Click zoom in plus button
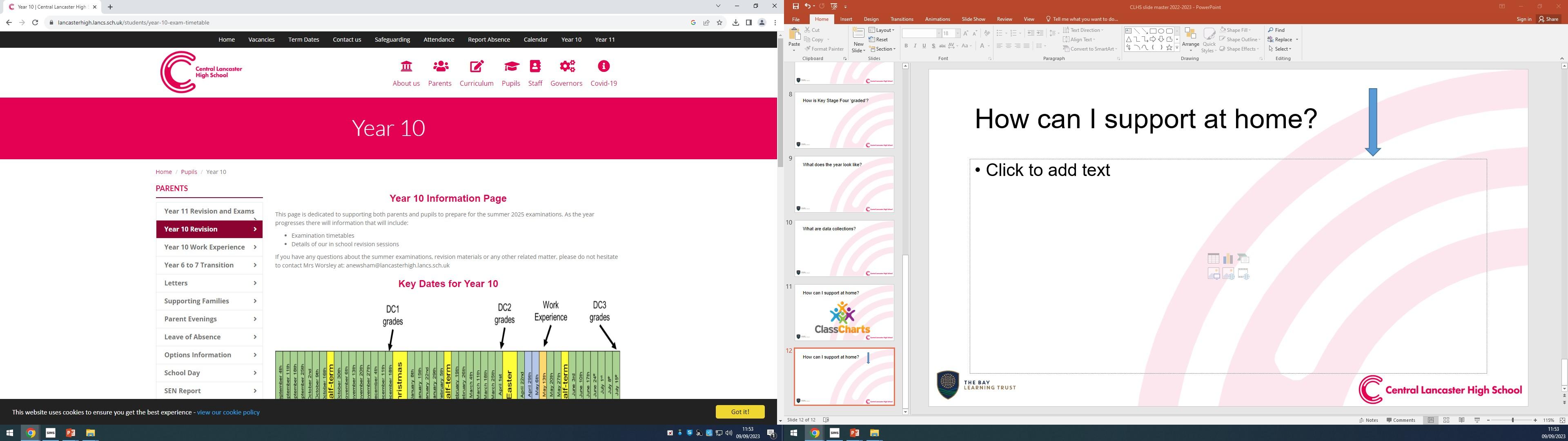The image size is (1568, 441). click(x=1535, y=420)
